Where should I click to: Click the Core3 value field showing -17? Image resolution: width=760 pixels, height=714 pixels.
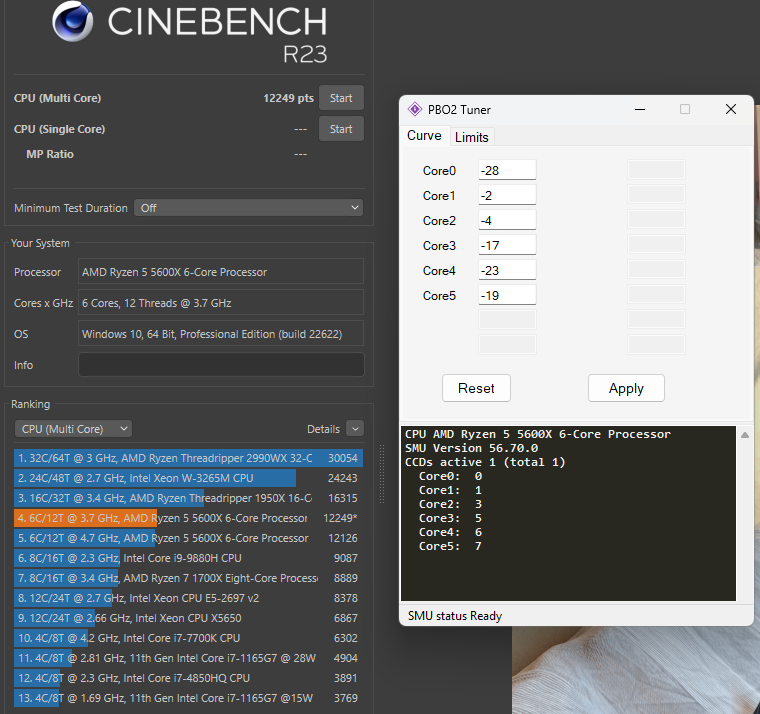(x=507, y=245)
